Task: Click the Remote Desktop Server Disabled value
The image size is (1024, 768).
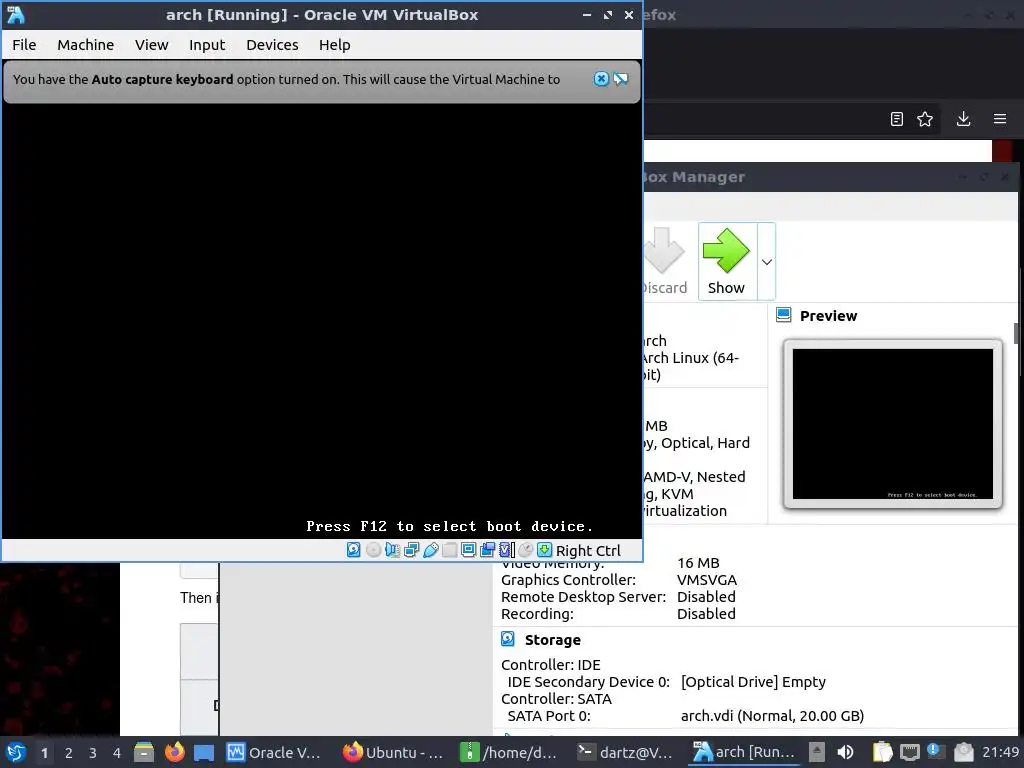Action: coord(706,597)
